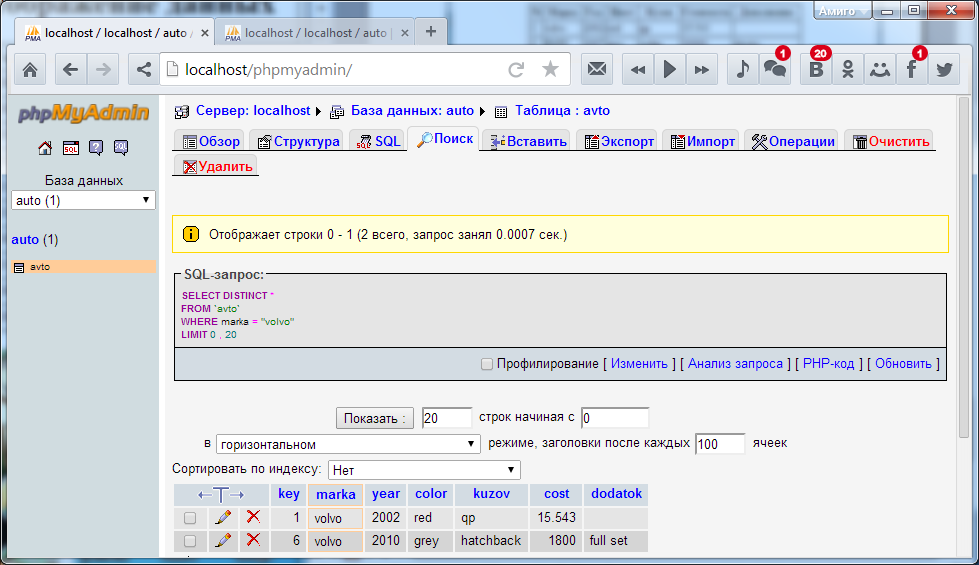Switch to the Структура tab
Screen dimensions: 979x565
coord(298,141)
